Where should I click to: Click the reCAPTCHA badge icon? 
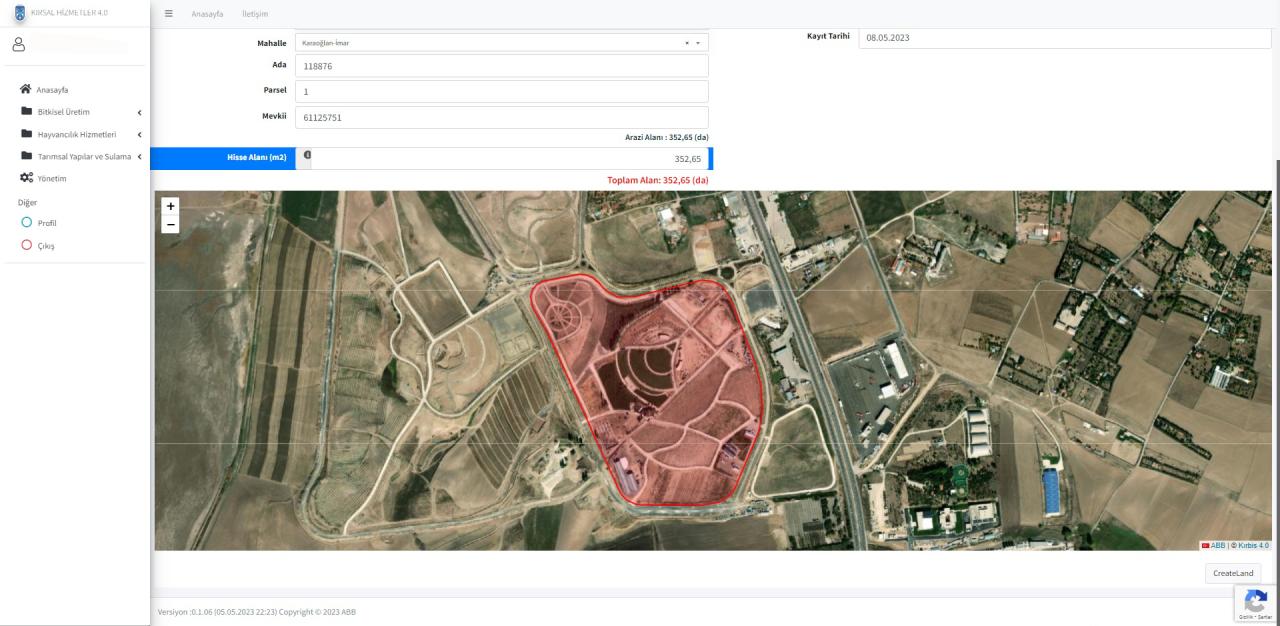(1255, 601)
